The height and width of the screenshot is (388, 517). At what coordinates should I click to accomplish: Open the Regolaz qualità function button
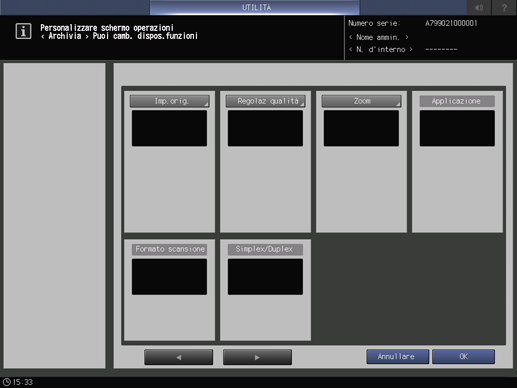(x=266, y=101)
